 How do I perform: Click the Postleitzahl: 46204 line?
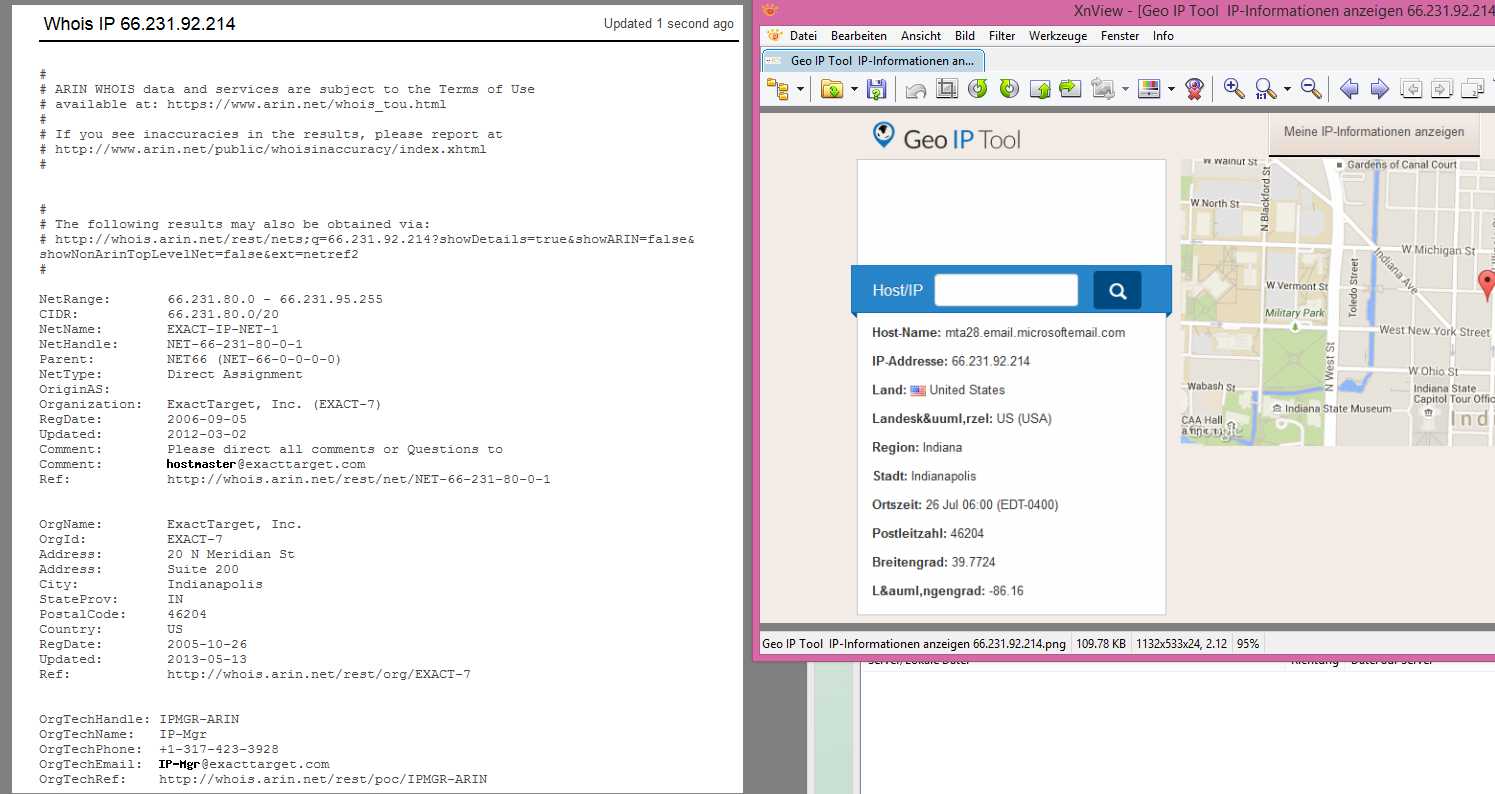pyautogui.click(x=928, y=533)
